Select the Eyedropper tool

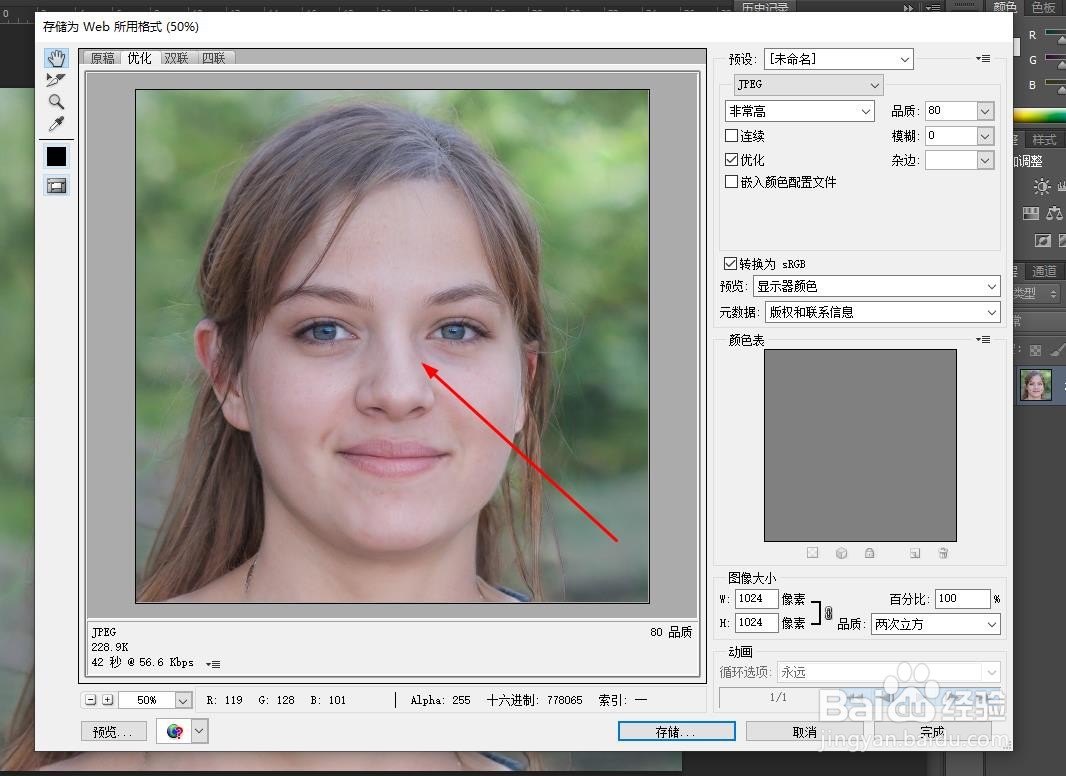click(56, 124)
